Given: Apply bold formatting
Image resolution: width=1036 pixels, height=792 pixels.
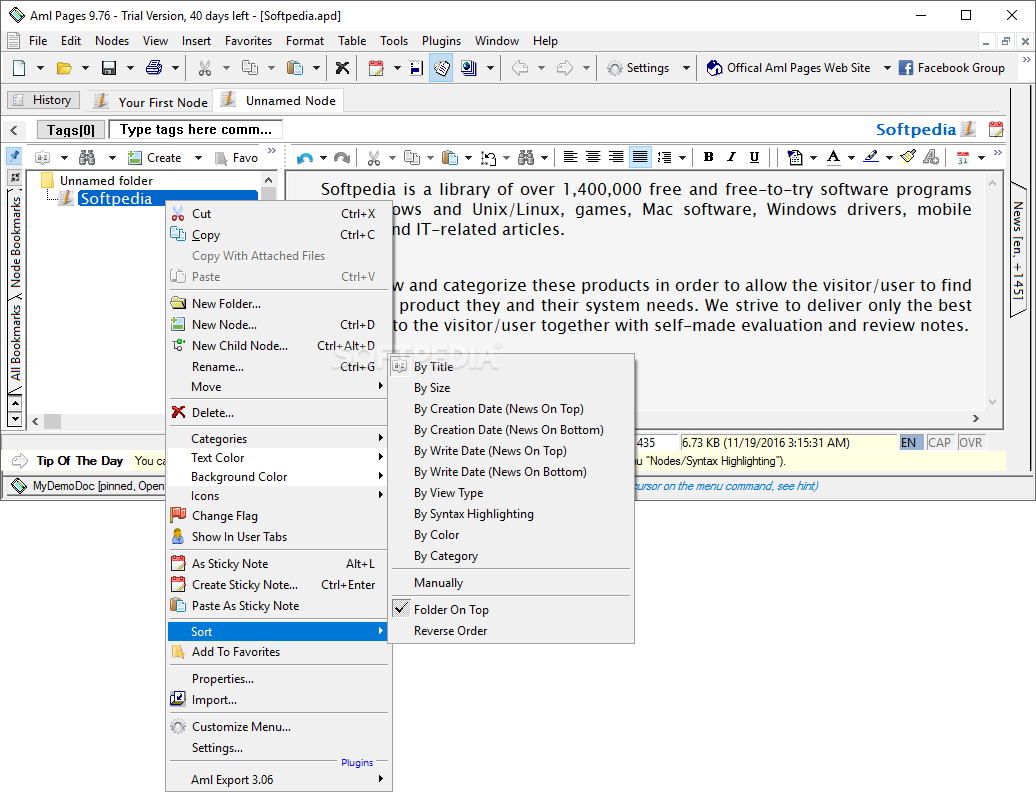Looking at the screenshot, I should (x=708, y=157).
